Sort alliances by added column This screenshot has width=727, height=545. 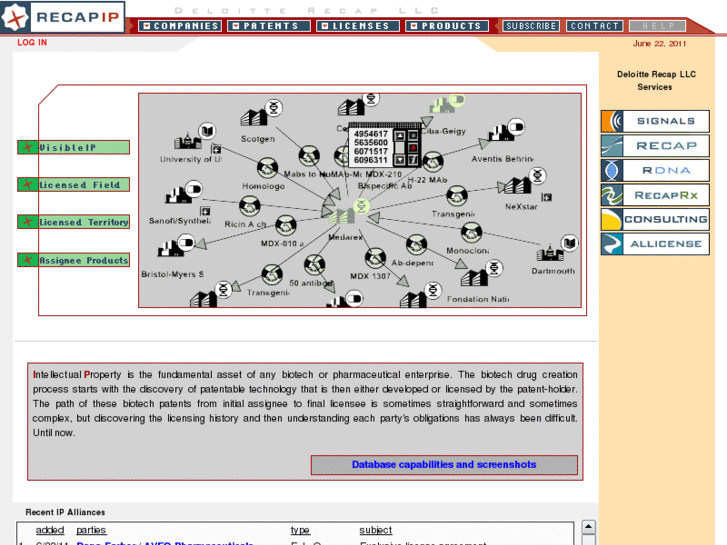coord(50,530)
